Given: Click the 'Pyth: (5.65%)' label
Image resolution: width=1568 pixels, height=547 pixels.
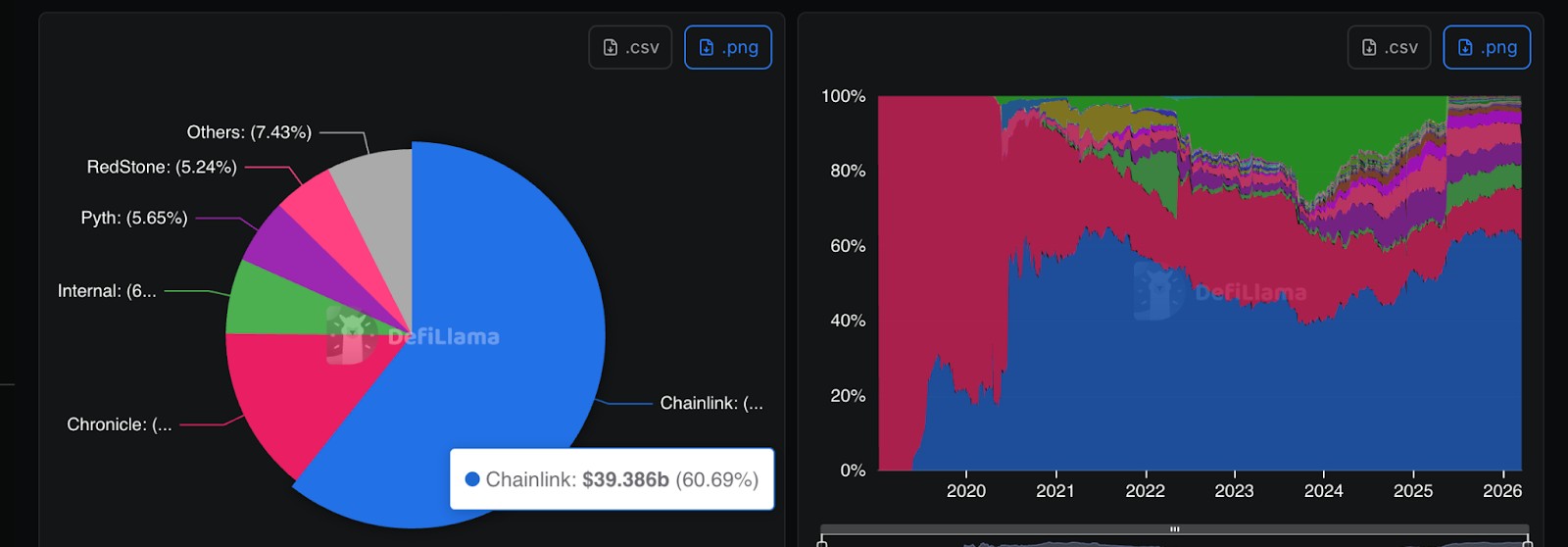Looking at the screenshot, I should pyautogui.click(x=134, y=218).
